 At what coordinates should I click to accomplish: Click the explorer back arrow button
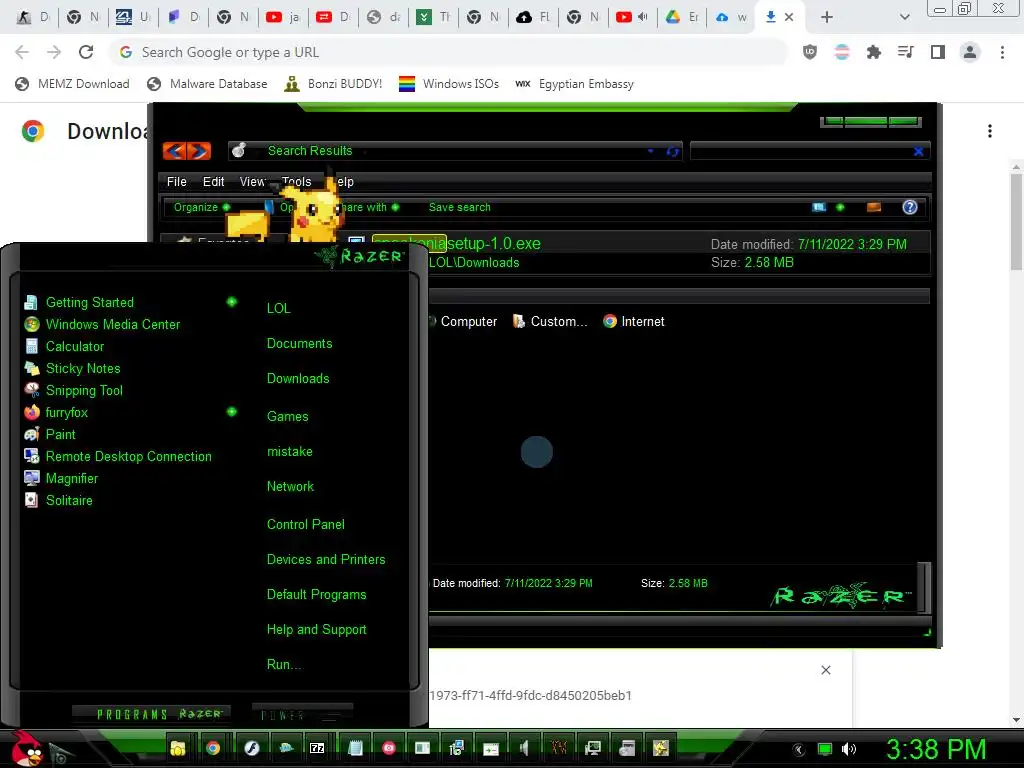coord(174,152)
